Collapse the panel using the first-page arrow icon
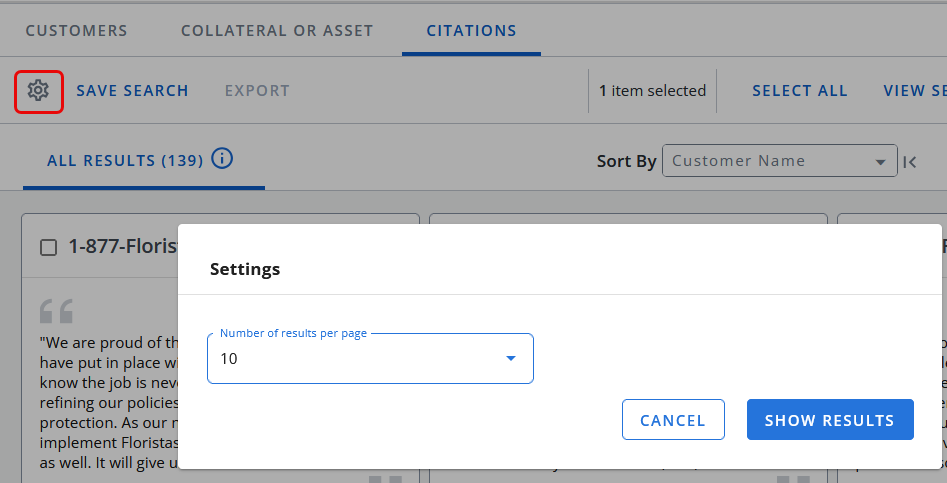 pyautogui.click(x=910, y=162)
